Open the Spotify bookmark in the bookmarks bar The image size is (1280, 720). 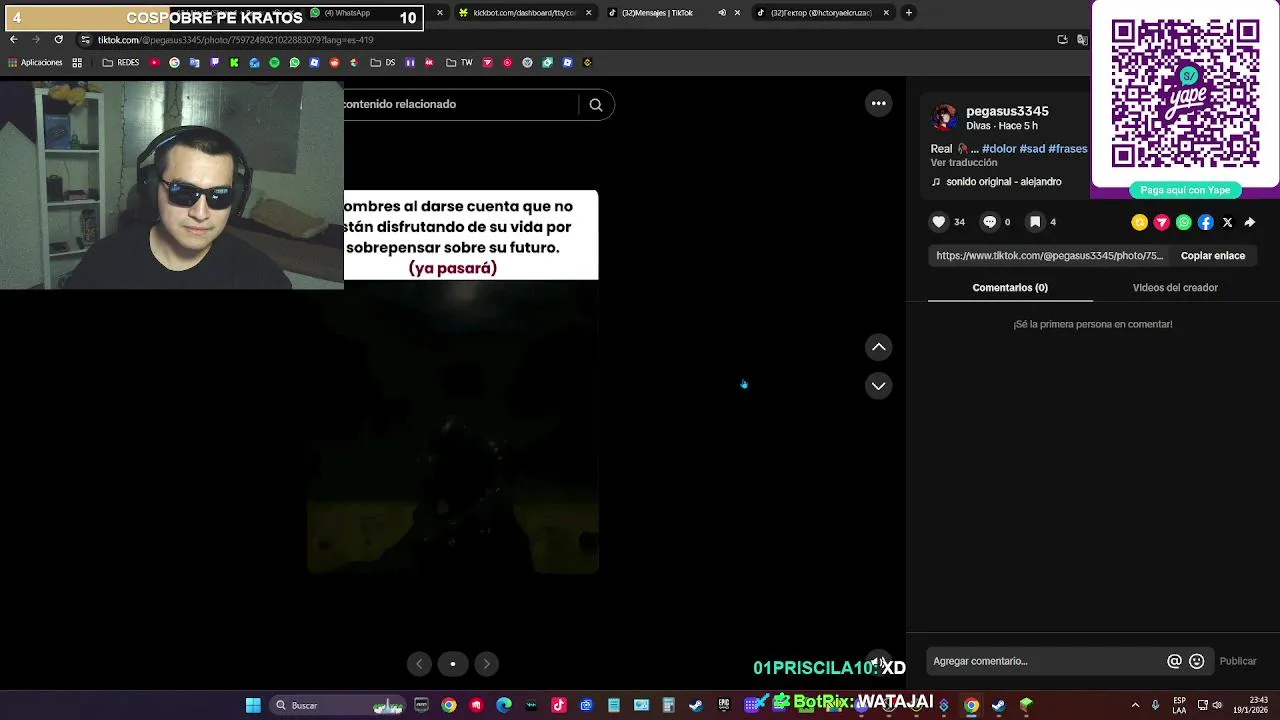pyautogui.click(x=274, y=62)
